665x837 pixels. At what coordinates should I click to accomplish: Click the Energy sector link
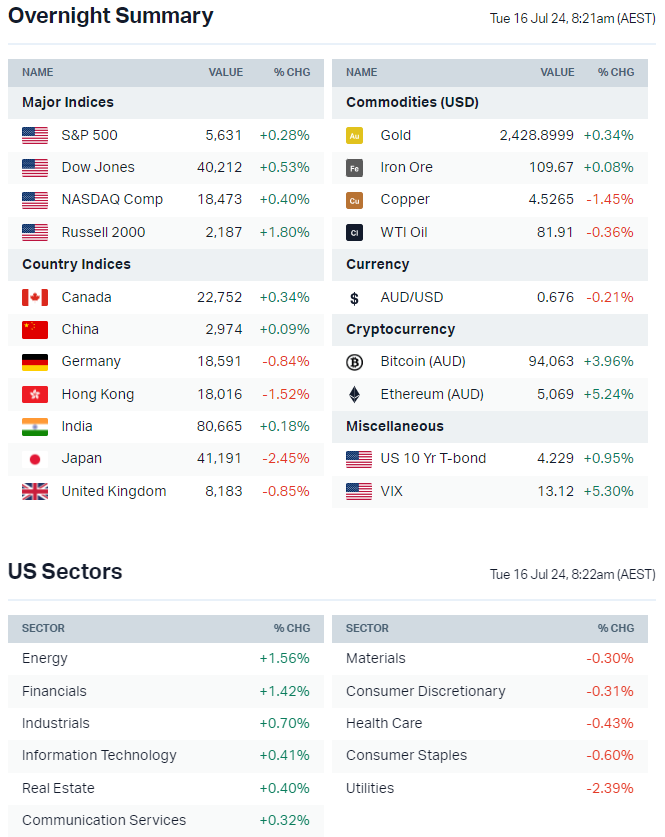(45, 658)
